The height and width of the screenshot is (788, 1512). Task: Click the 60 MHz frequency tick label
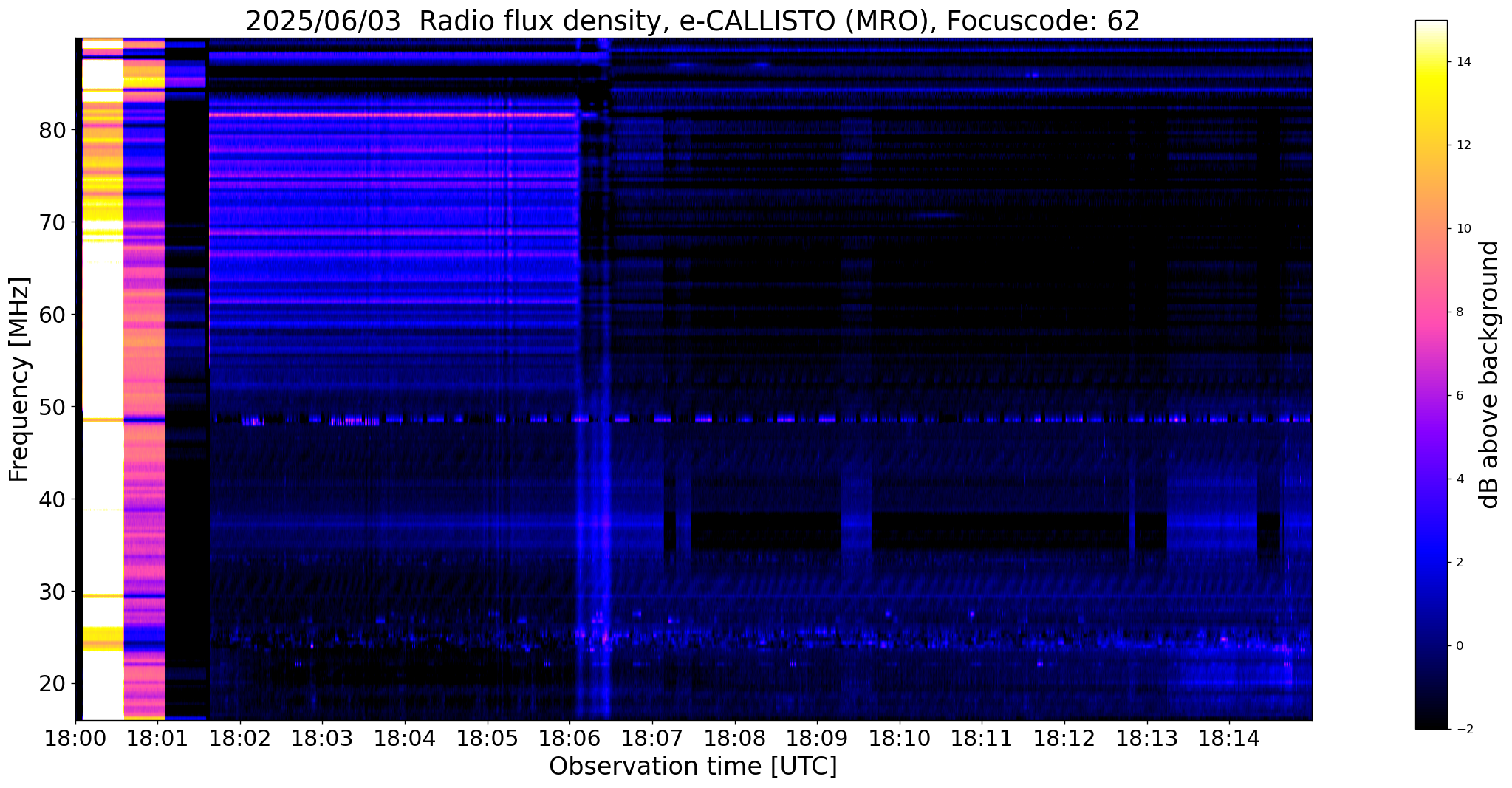(x=52, y=315)
